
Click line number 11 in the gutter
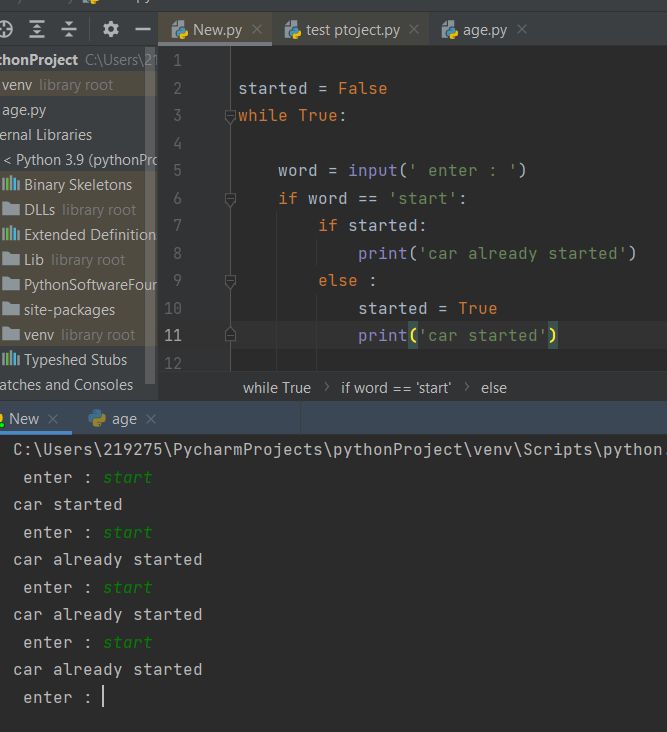[x=173, y=335]
